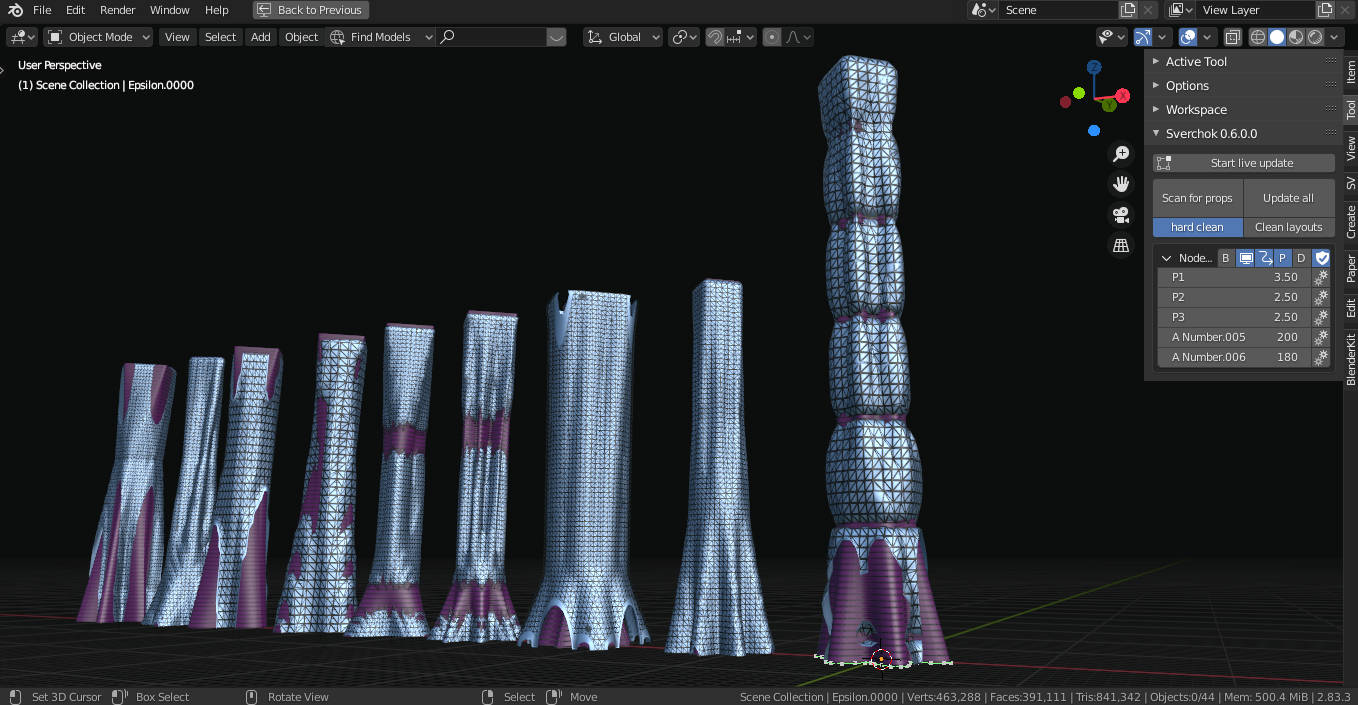Open viewport Object menu
The width and height of the screenshot is (1358, 705).
pos(301,37)
